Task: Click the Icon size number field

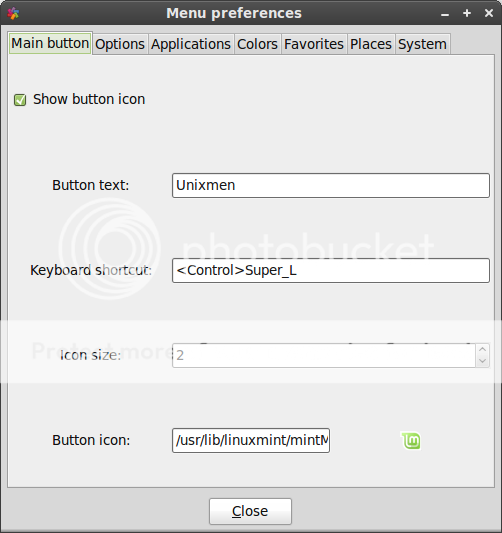Action: click(324, 356)
